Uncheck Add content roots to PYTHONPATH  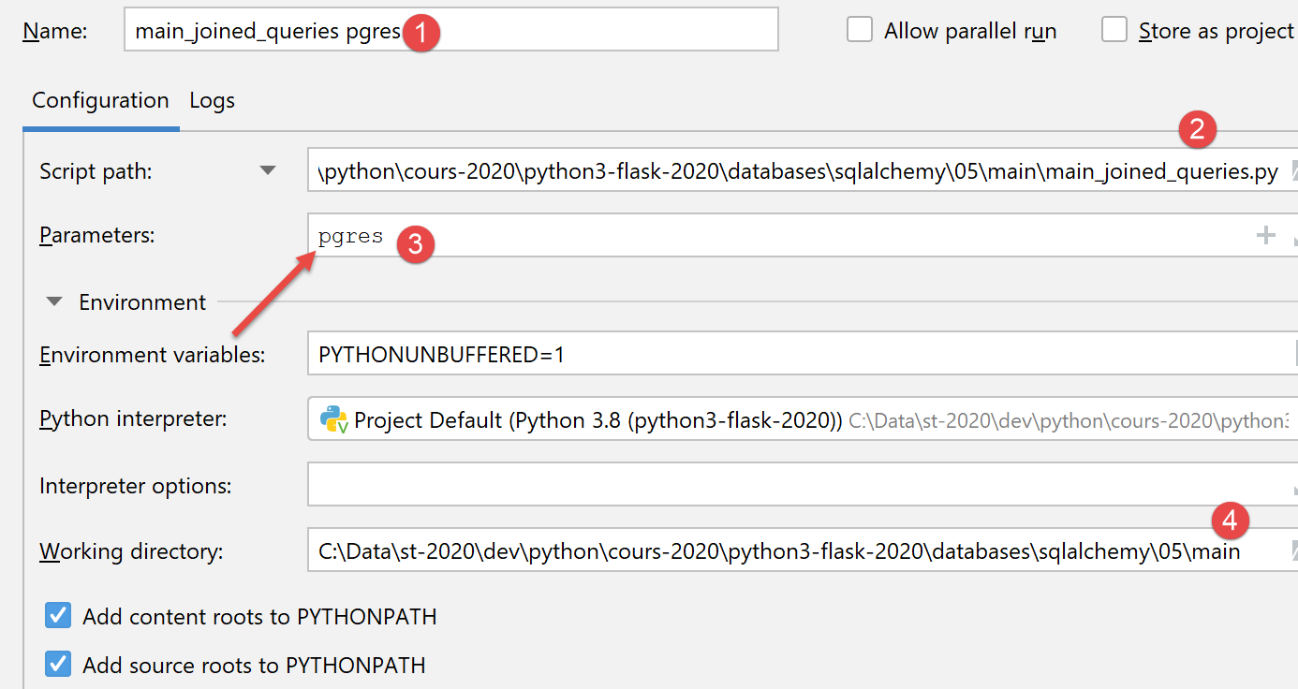(58, 615)
